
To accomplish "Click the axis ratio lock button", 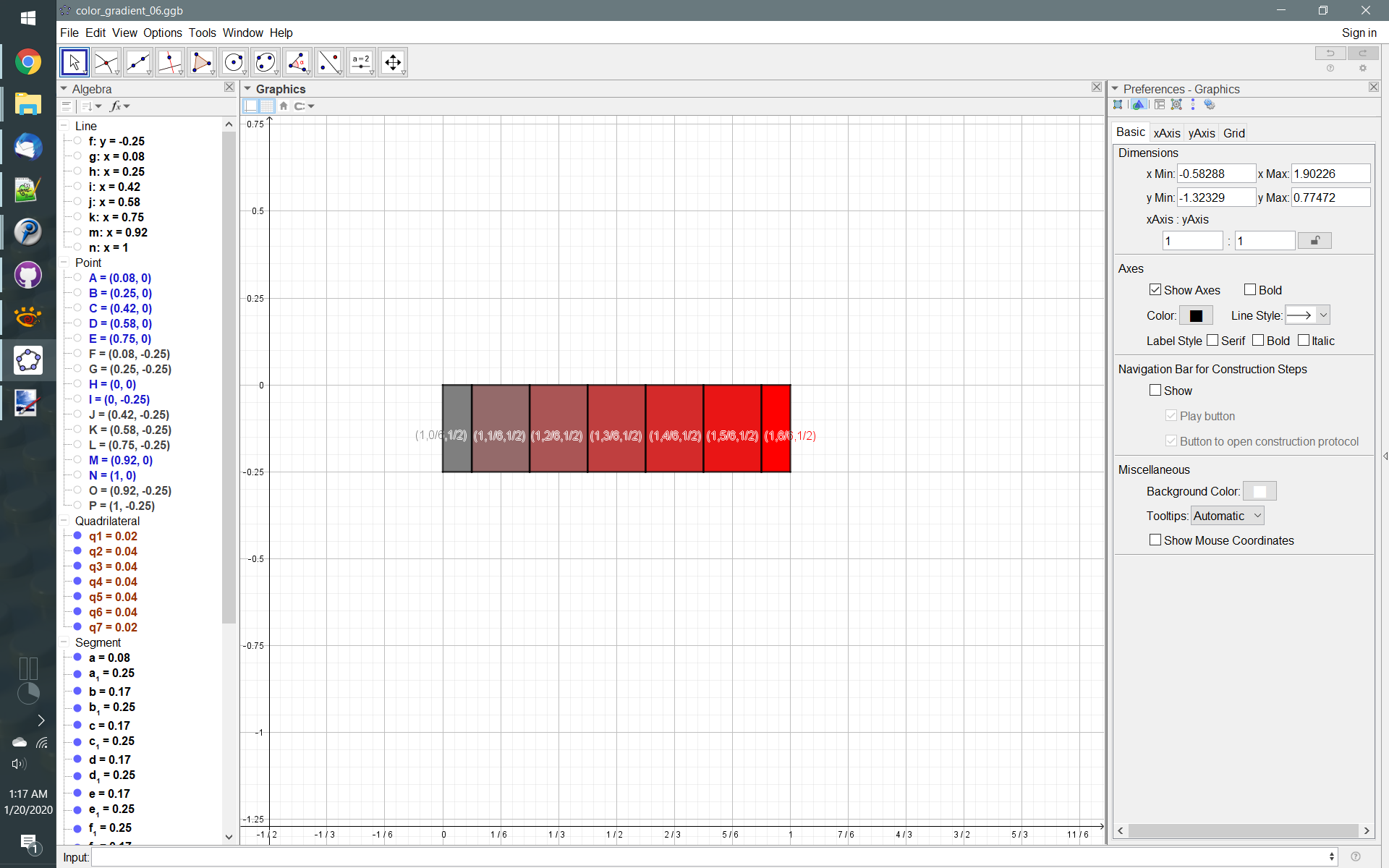I will click(x=1314, y=241).
